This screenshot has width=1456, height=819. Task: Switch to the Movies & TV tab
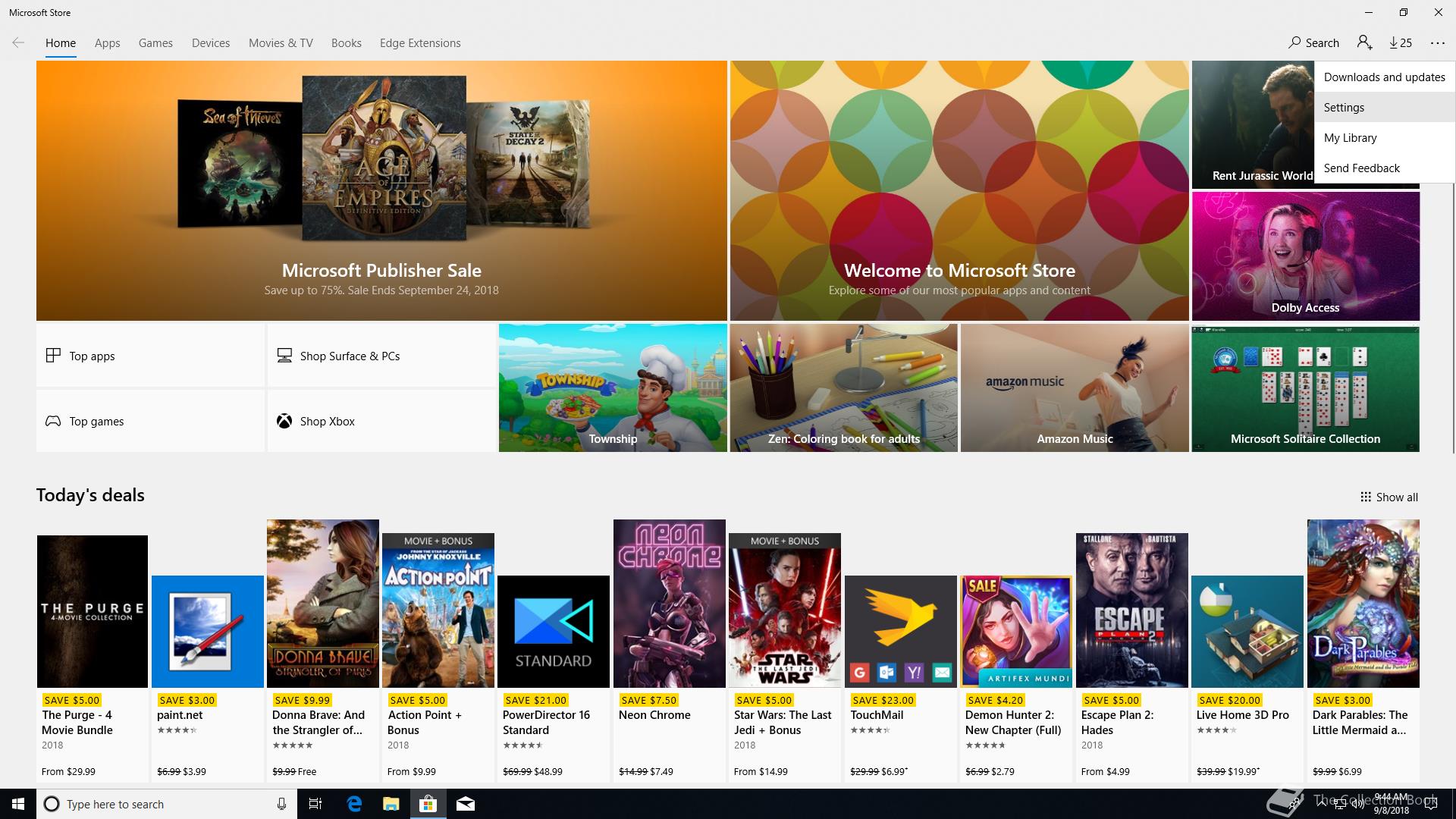[281, 43]
